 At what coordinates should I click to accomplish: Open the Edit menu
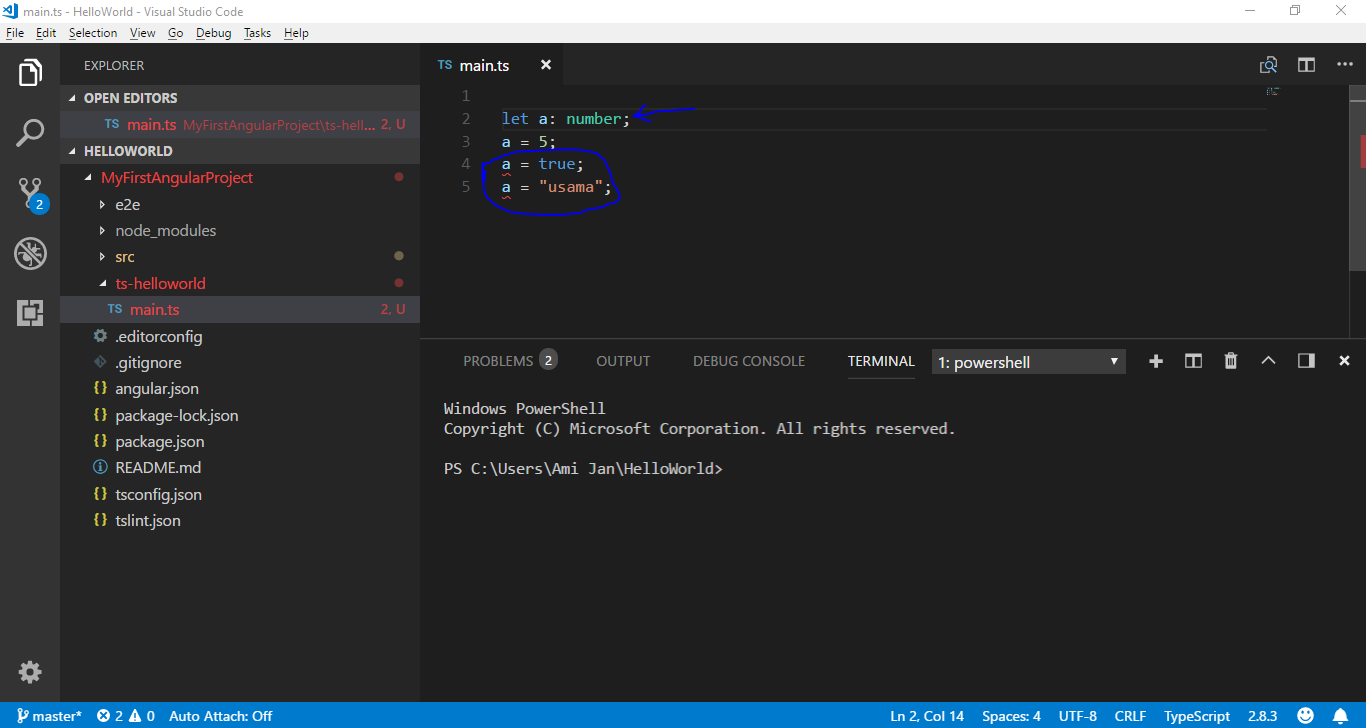pyautogui.click(x=46, y=33)
